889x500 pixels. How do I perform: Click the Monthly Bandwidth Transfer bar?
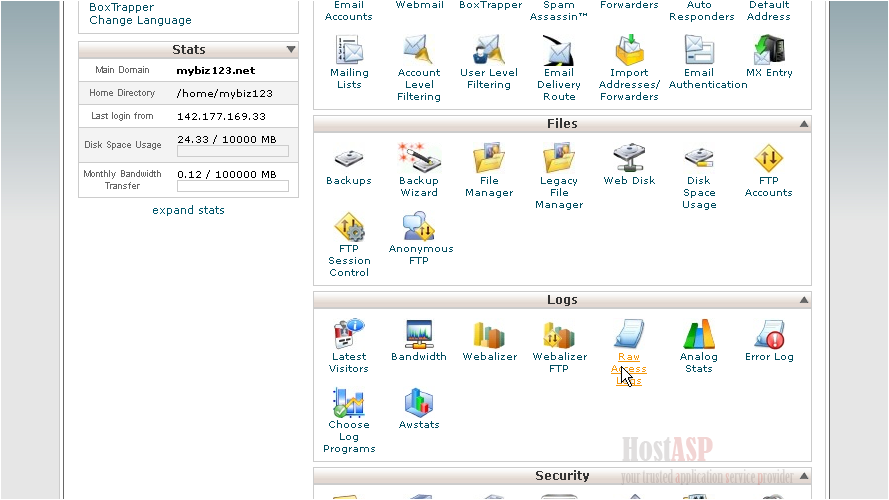pyautogui.click(x=232, y=186)
